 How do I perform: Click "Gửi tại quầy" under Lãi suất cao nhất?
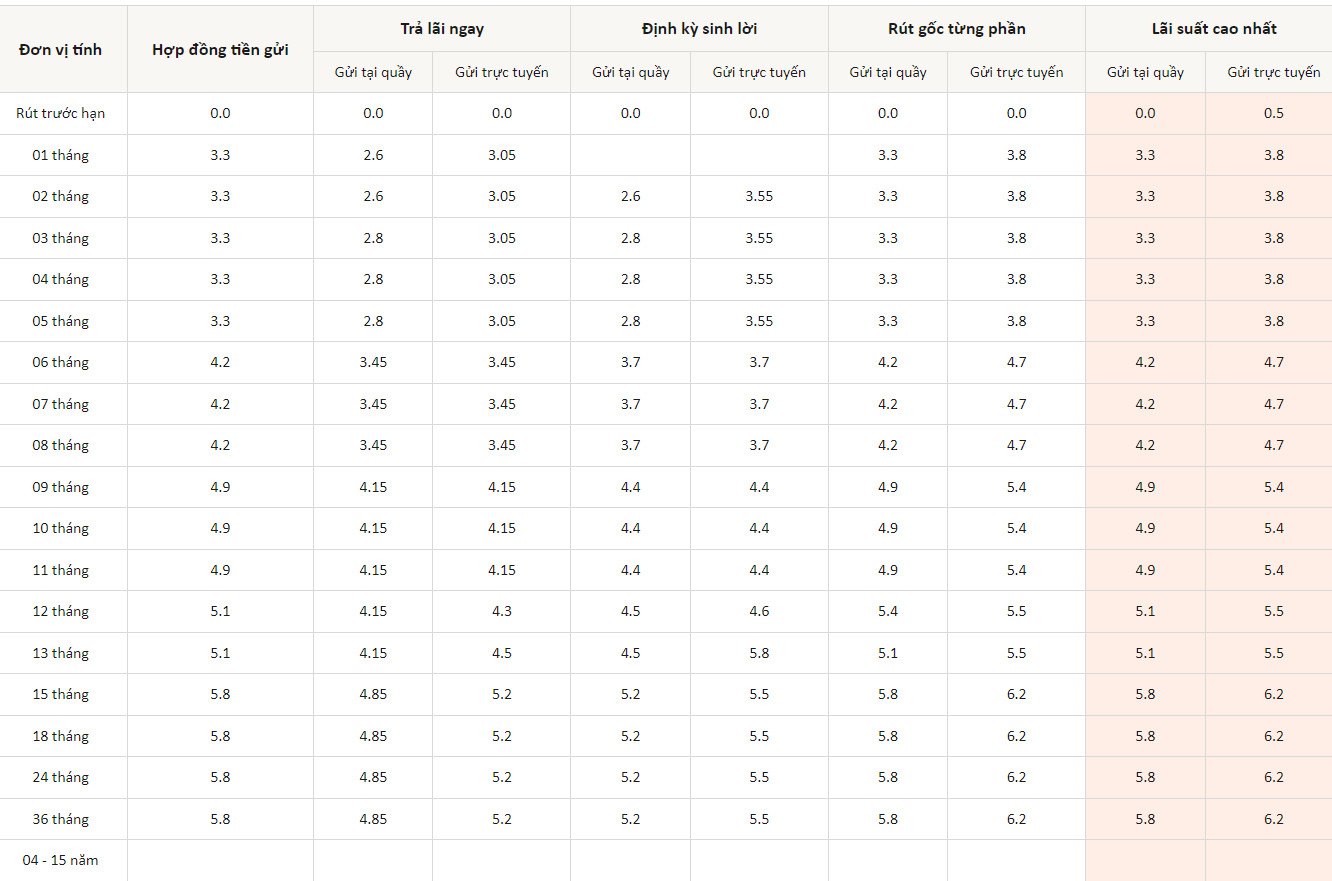click(1145, 72)
